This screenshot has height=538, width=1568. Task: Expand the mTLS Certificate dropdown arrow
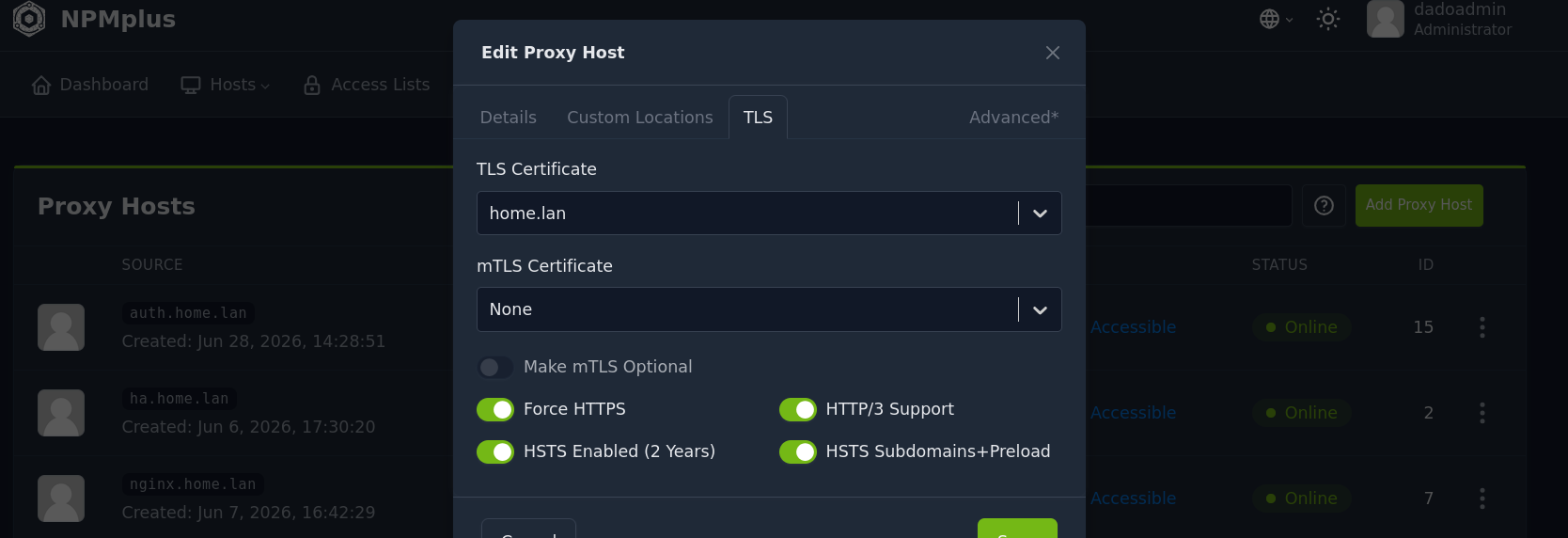click(1040, 309)
